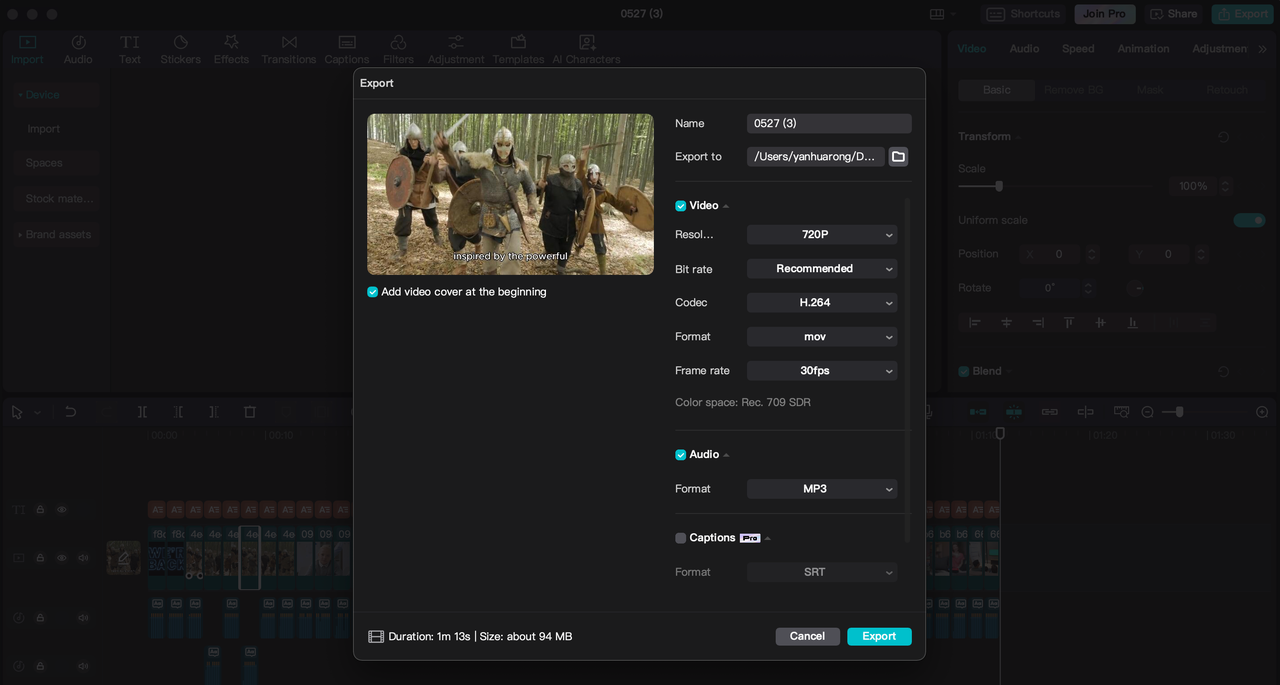Open the Codec H.264 dropdown

822,303
